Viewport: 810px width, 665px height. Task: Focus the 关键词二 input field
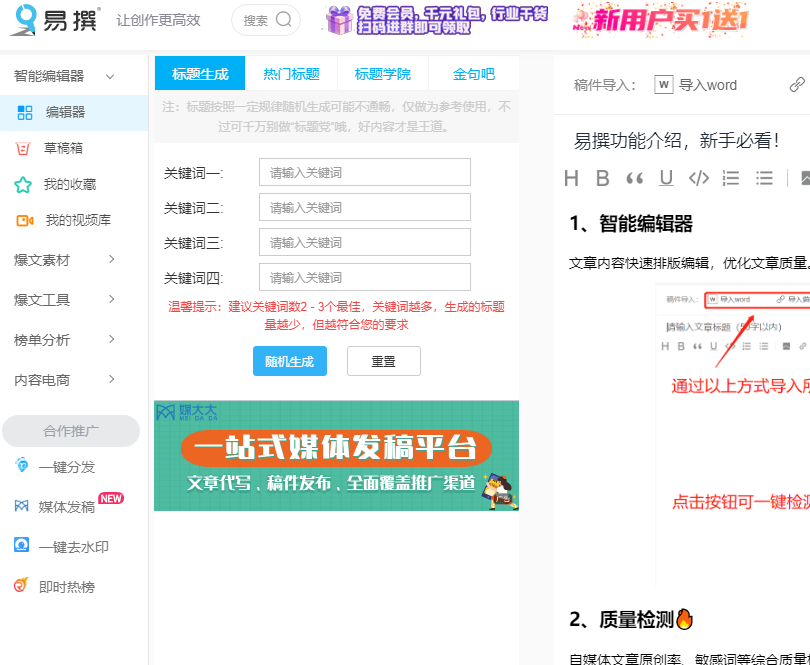click(x=365, y=207)
